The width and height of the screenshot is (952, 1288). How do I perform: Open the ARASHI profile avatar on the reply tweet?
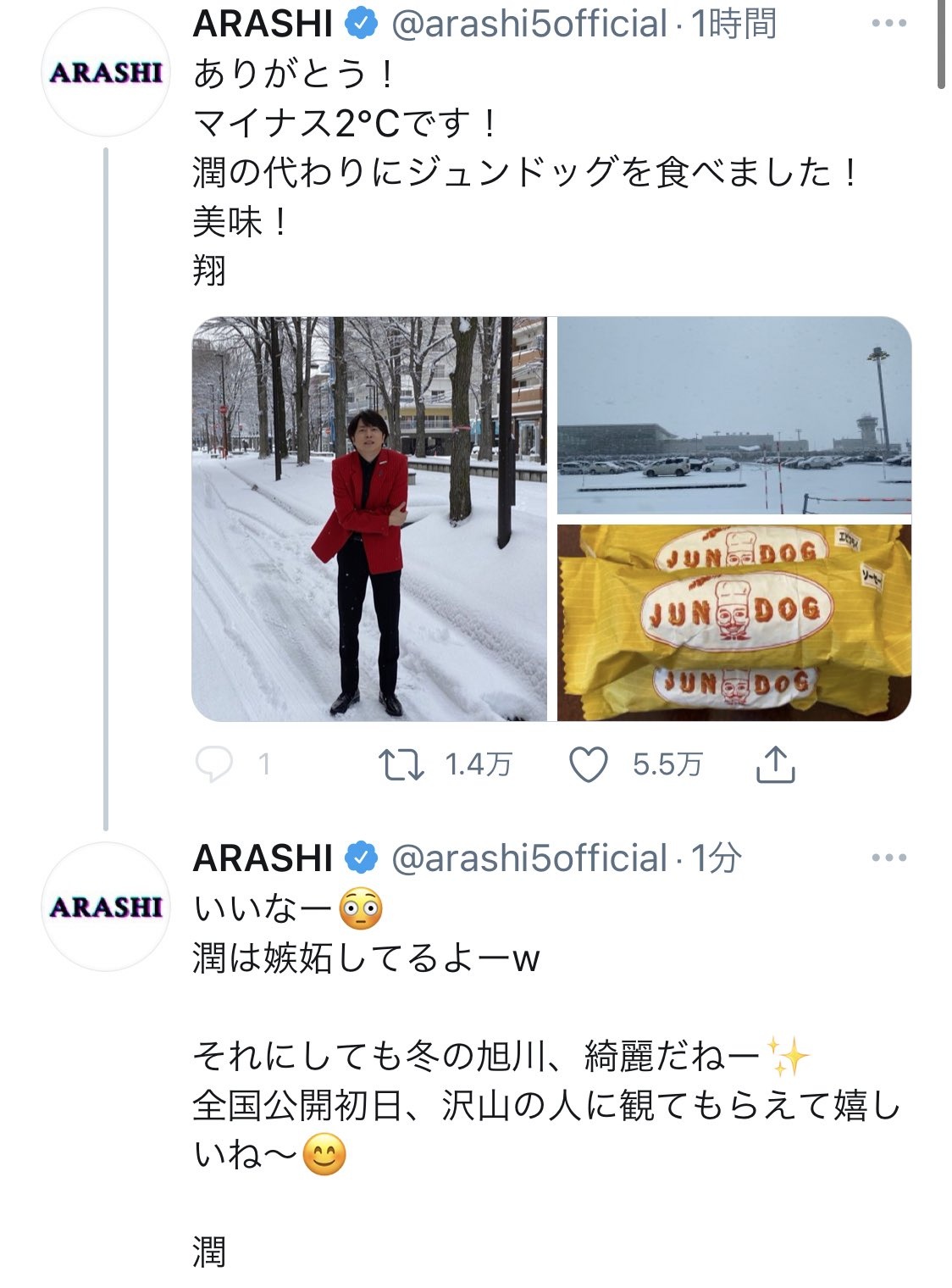tap(106, 907)
